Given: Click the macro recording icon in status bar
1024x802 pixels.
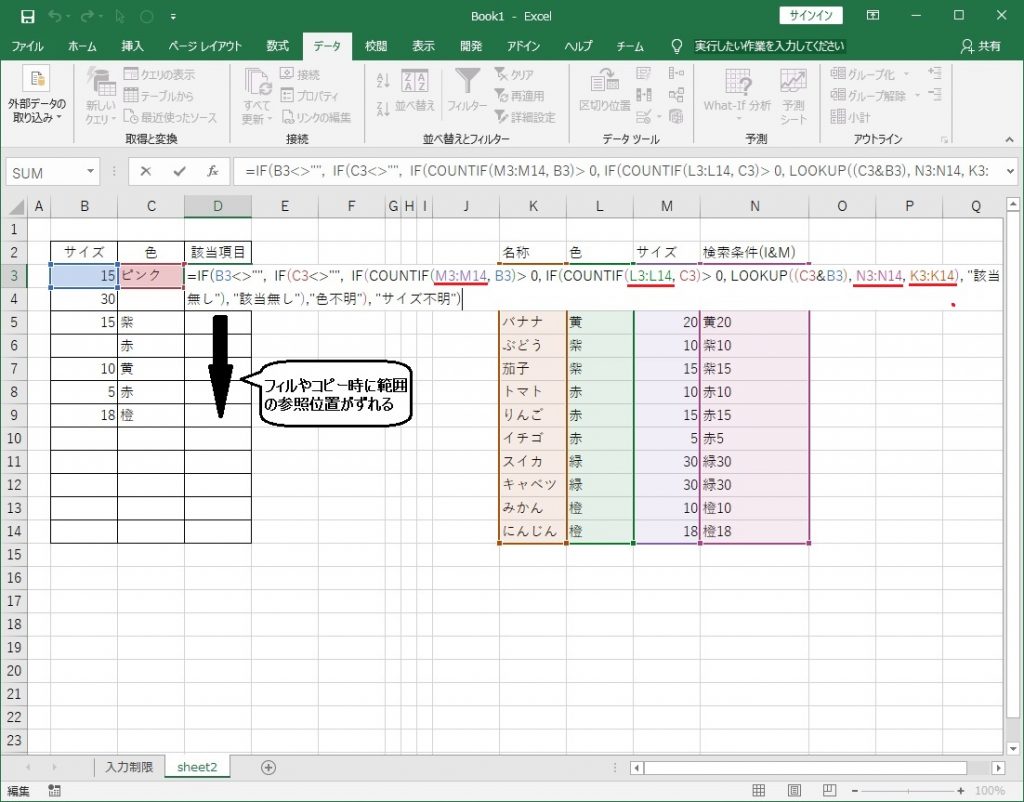Looking at the screenshot, I should coord(54,791).
